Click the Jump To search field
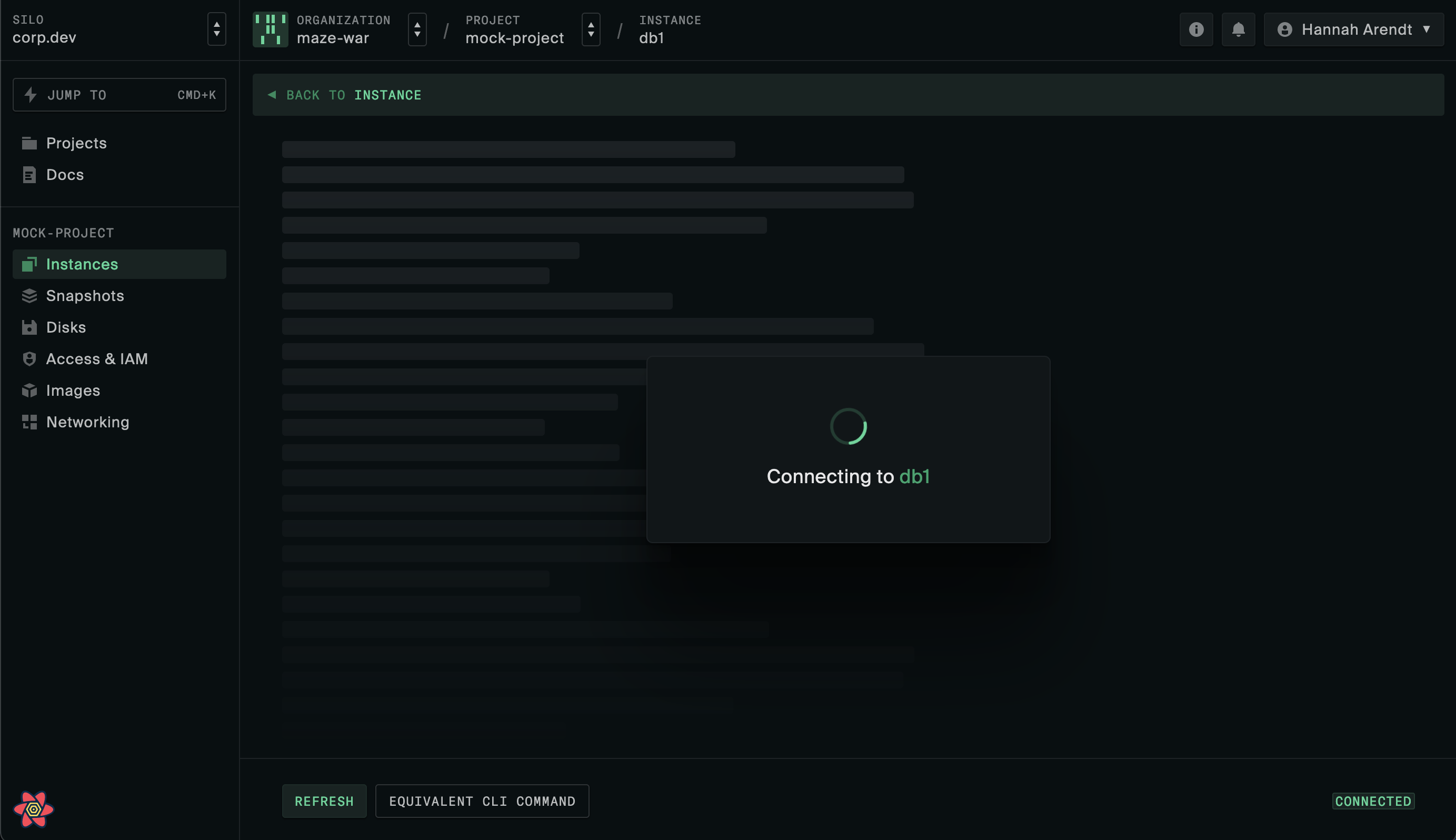 click(119, 95)
